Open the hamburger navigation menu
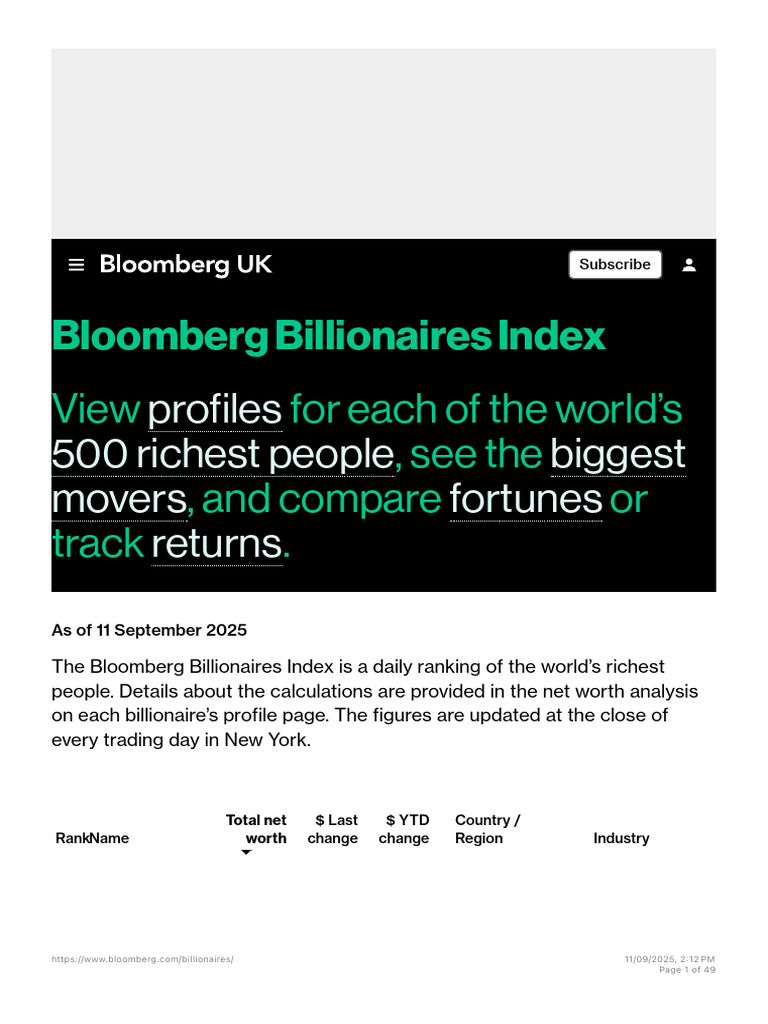Image resolution: width=768 pixels, height=1024 pixels. (76, 265)
